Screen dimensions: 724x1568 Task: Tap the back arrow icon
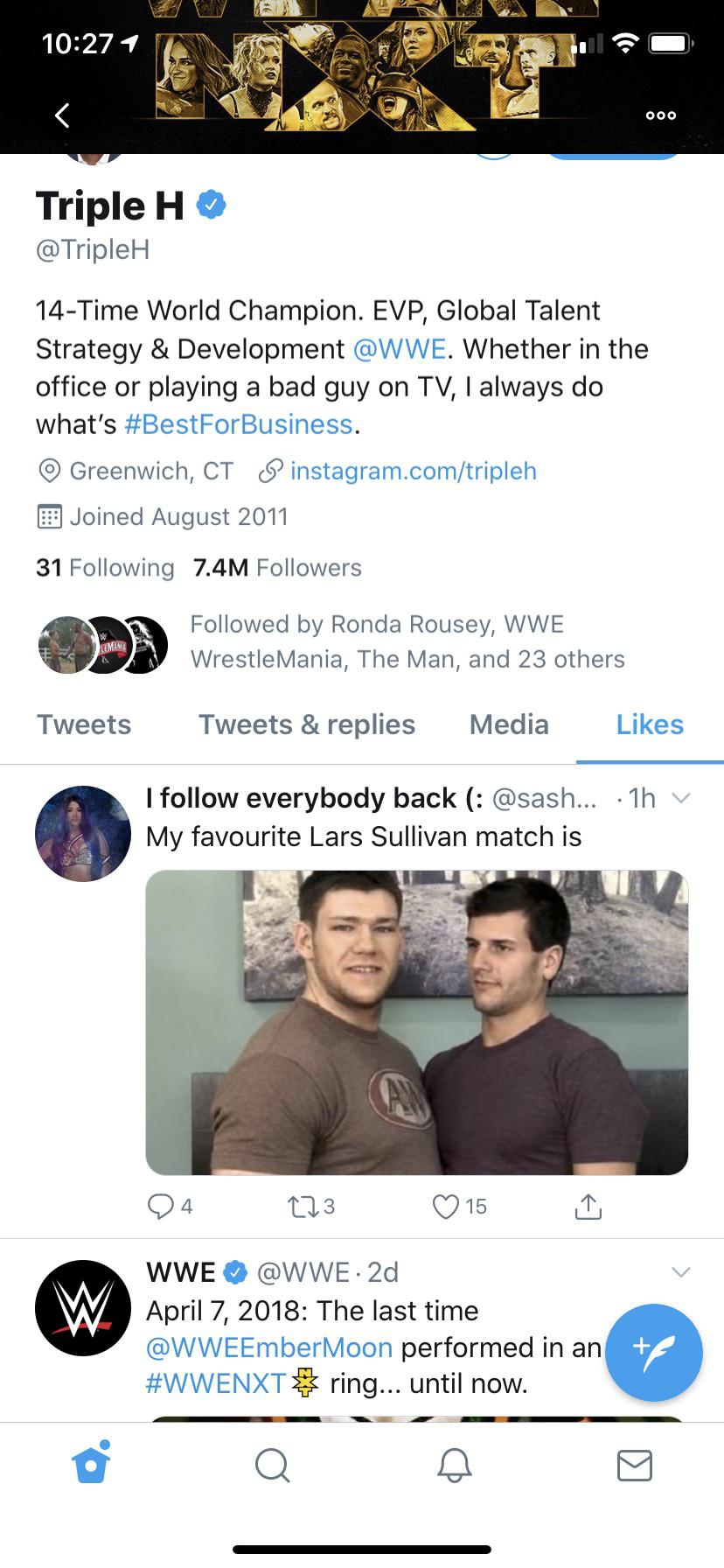(x=62, y=115)
